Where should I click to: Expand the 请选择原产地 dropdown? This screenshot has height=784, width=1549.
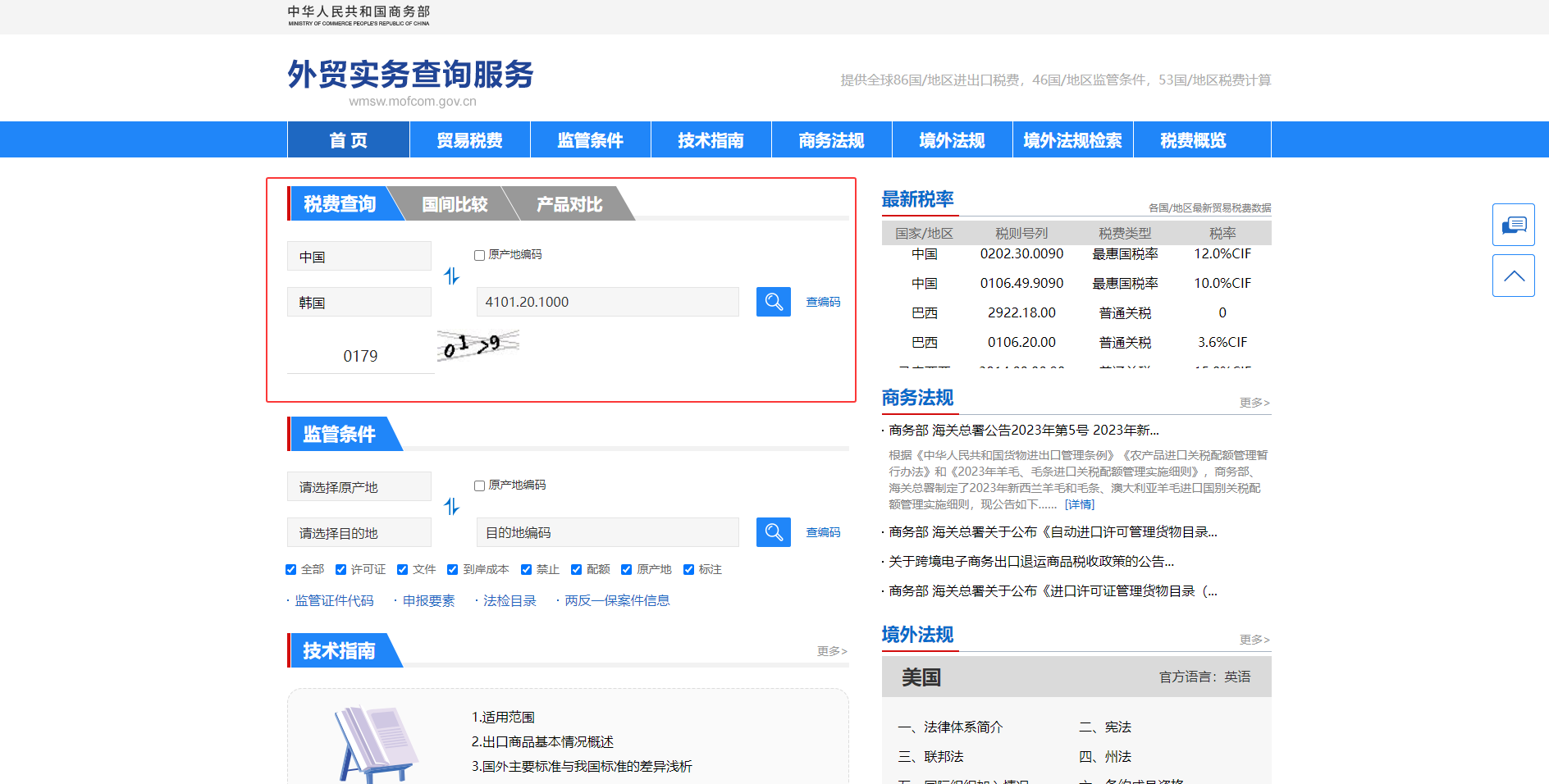pyautogui.click(x=359, y=487)
